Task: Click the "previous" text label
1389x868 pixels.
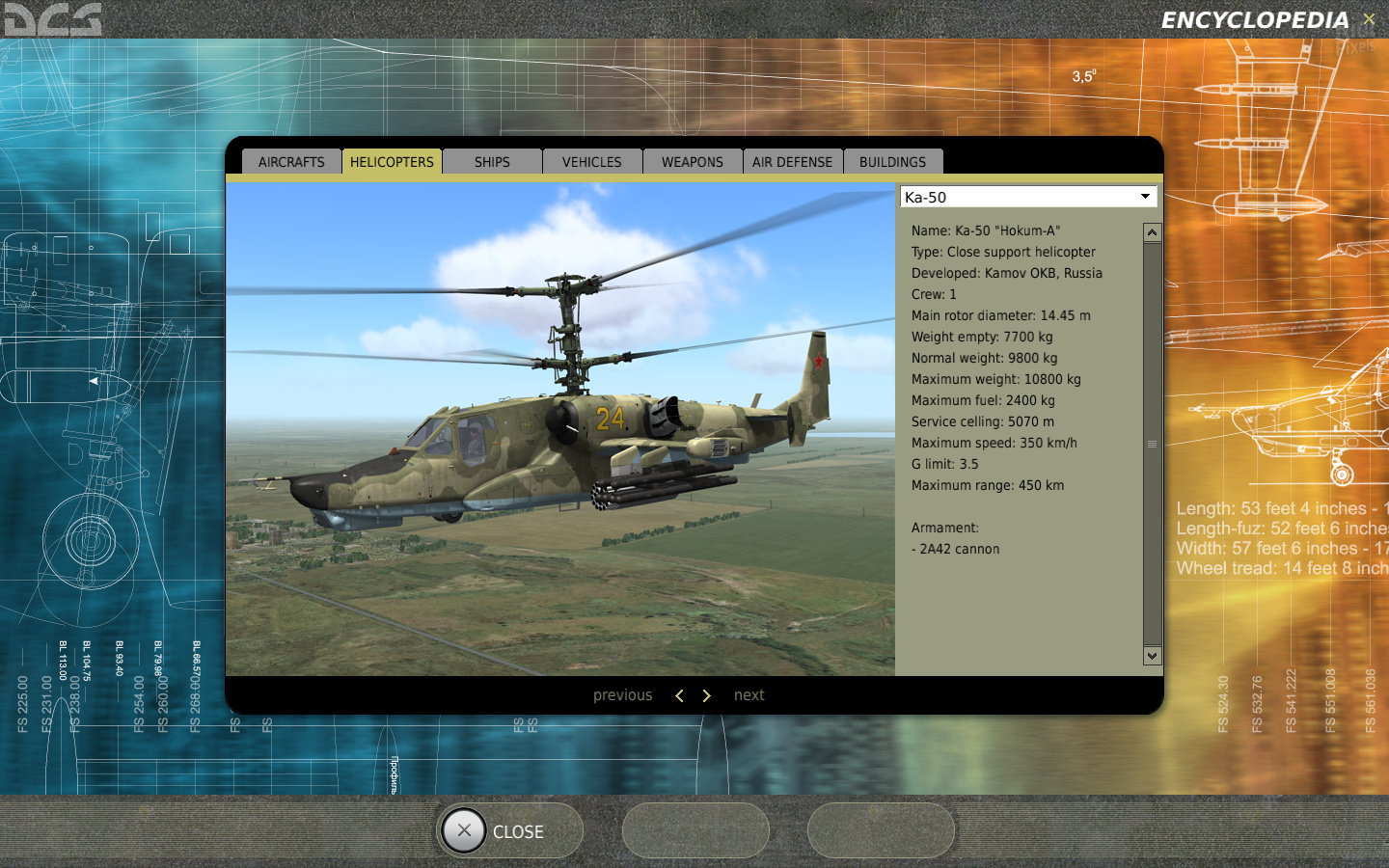Action: (x=622, y=695)
